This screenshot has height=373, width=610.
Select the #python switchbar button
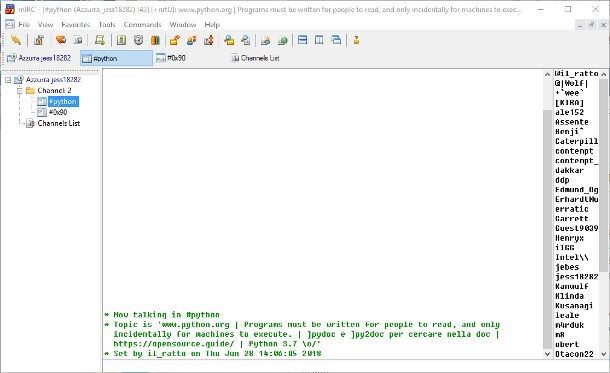(x=116, y=58)
